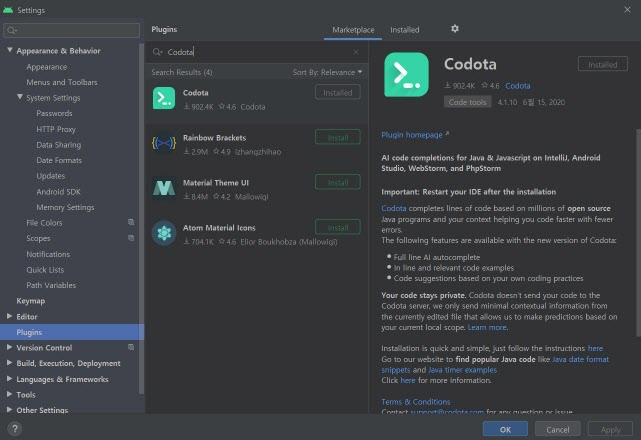
Task: Open Path Variables settings
Action: coord(51,285)
